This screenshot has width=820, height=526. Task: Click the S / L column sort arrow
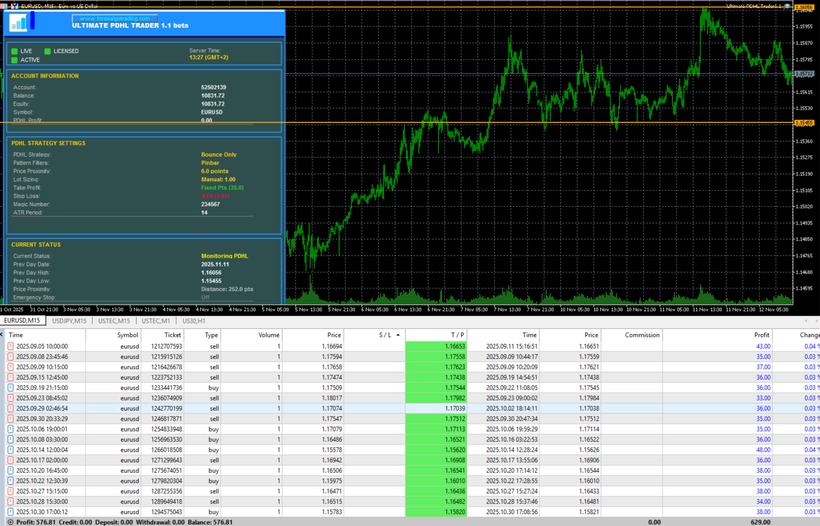click(x=398, y=335)
